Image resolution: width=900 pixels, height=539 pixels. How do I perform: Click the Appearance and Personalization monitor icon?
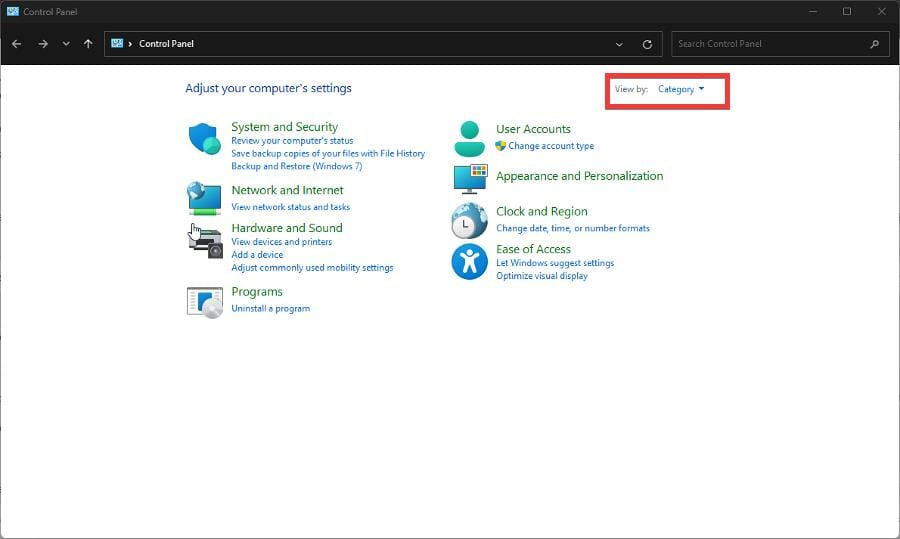pos(469,178)
